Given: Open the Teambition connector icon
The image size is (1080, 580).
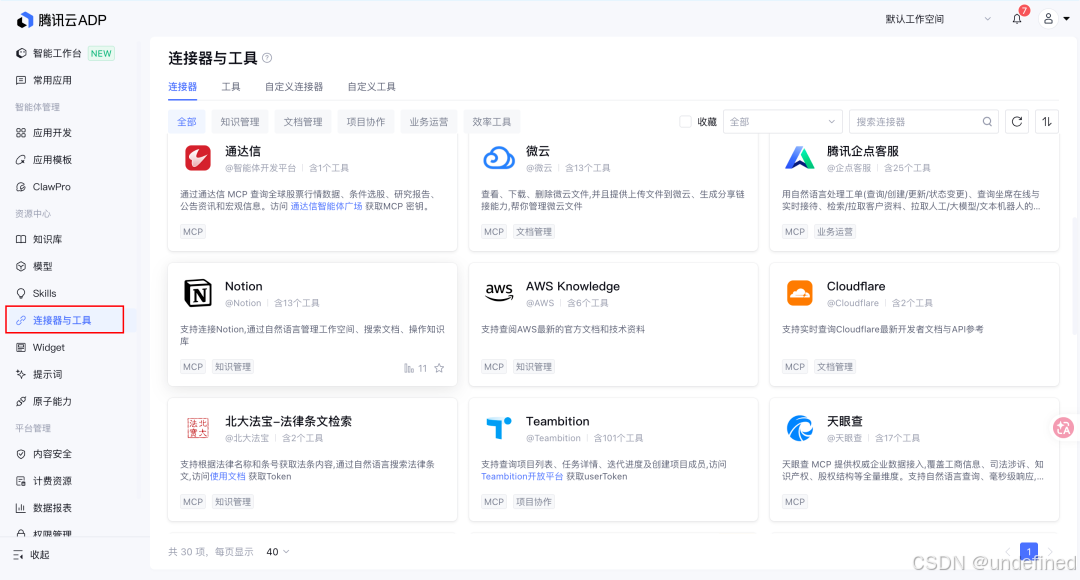Looking at the screenshot, I should [x=499, y=428].
